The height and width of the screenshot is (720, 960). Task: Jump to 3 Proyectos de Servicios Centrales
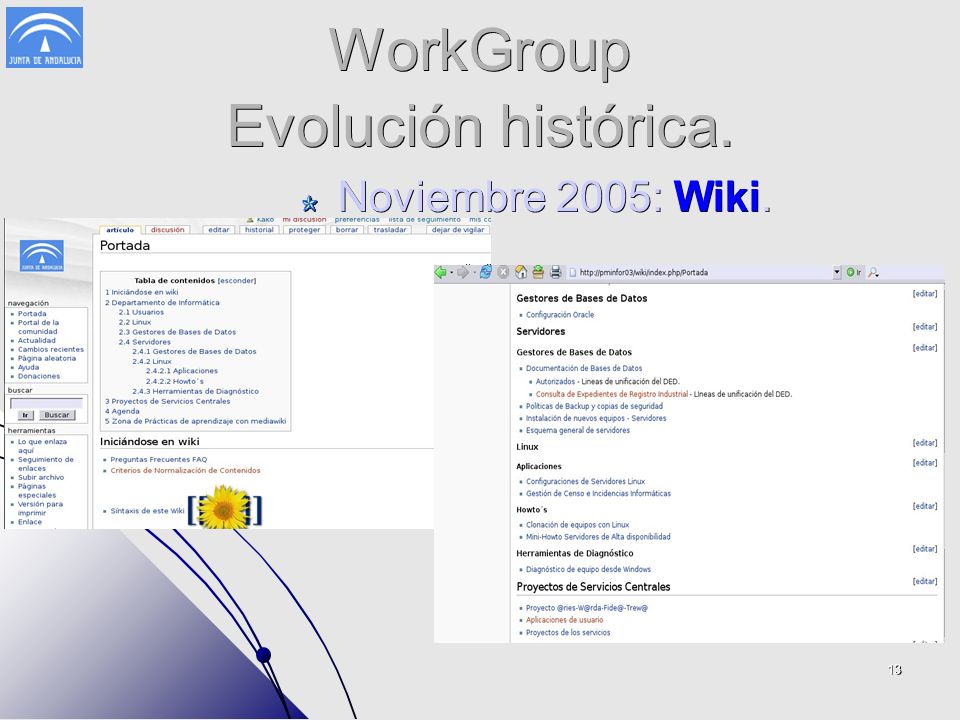(x=168, y=401)
